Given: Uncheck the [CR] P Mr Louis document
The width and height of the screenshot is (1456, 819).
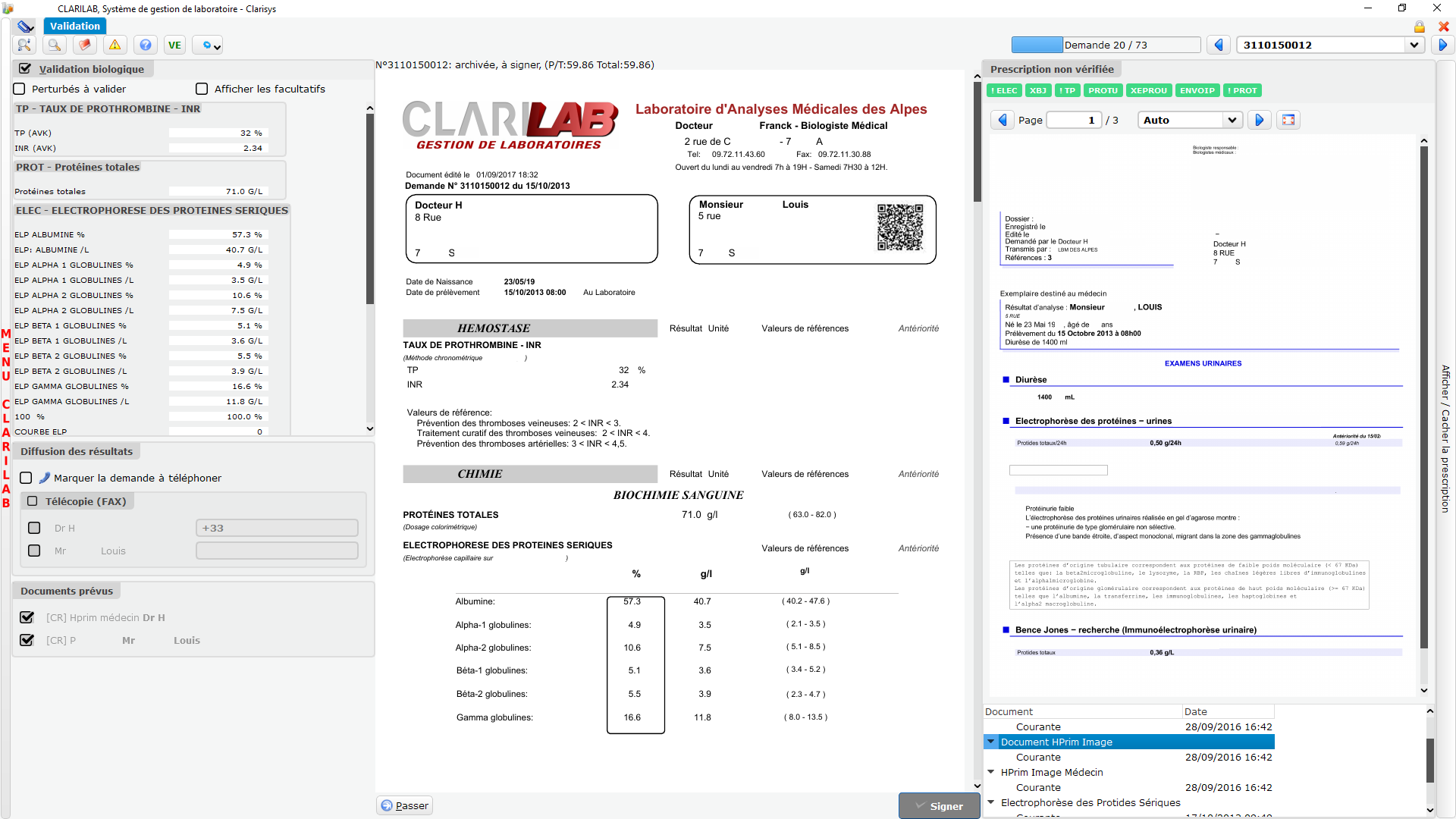Looking at the screenshot, I should point(27,640).
